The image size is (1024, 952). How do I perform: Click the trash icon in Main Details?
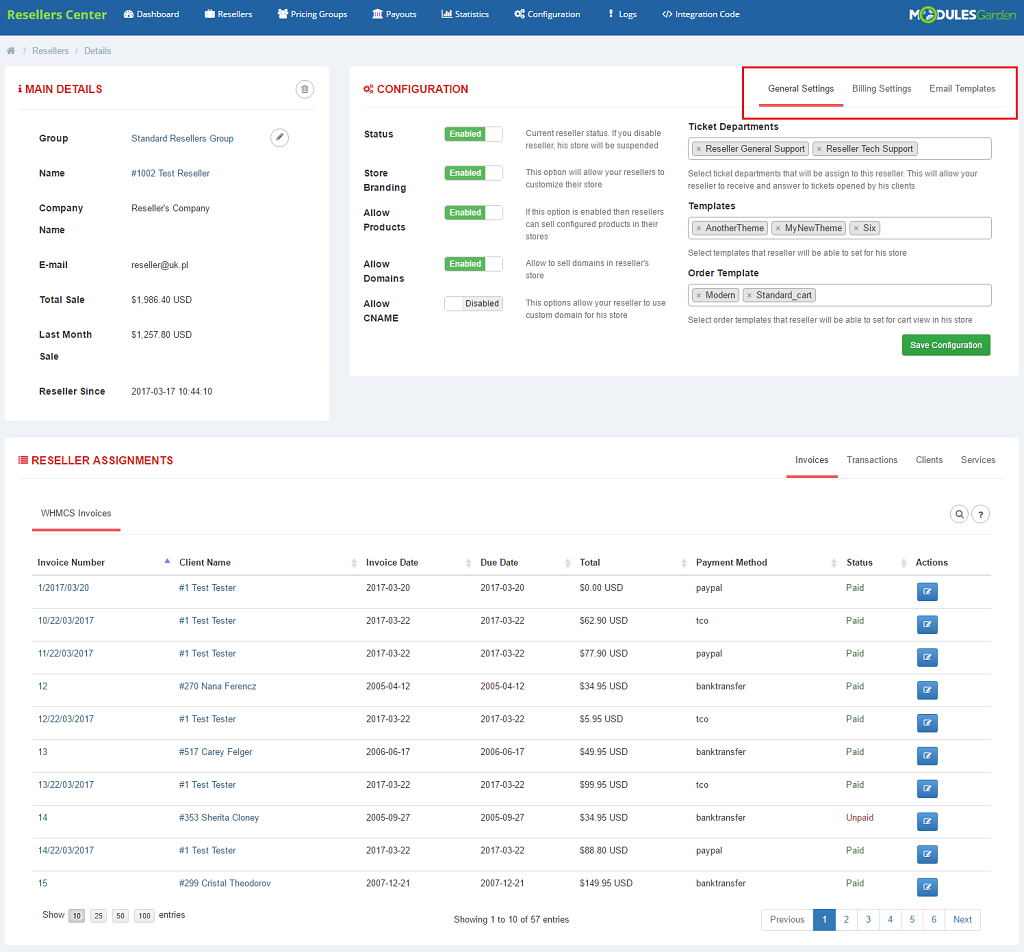click(304, 89)
